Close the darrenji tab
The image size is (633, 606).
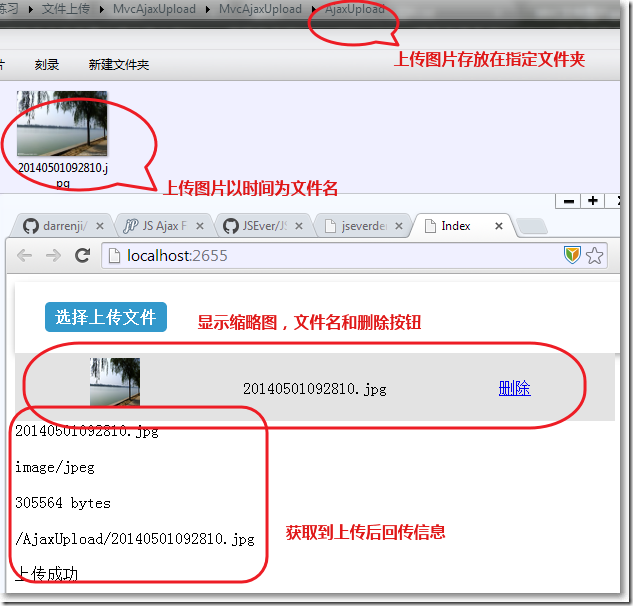(x=100, y=226)
